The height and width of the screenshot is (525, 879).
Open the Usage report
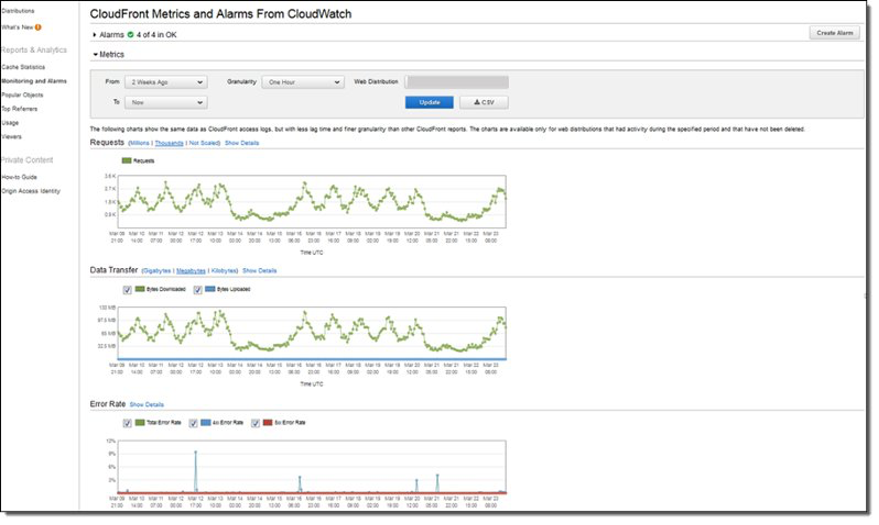coord(10,123)
